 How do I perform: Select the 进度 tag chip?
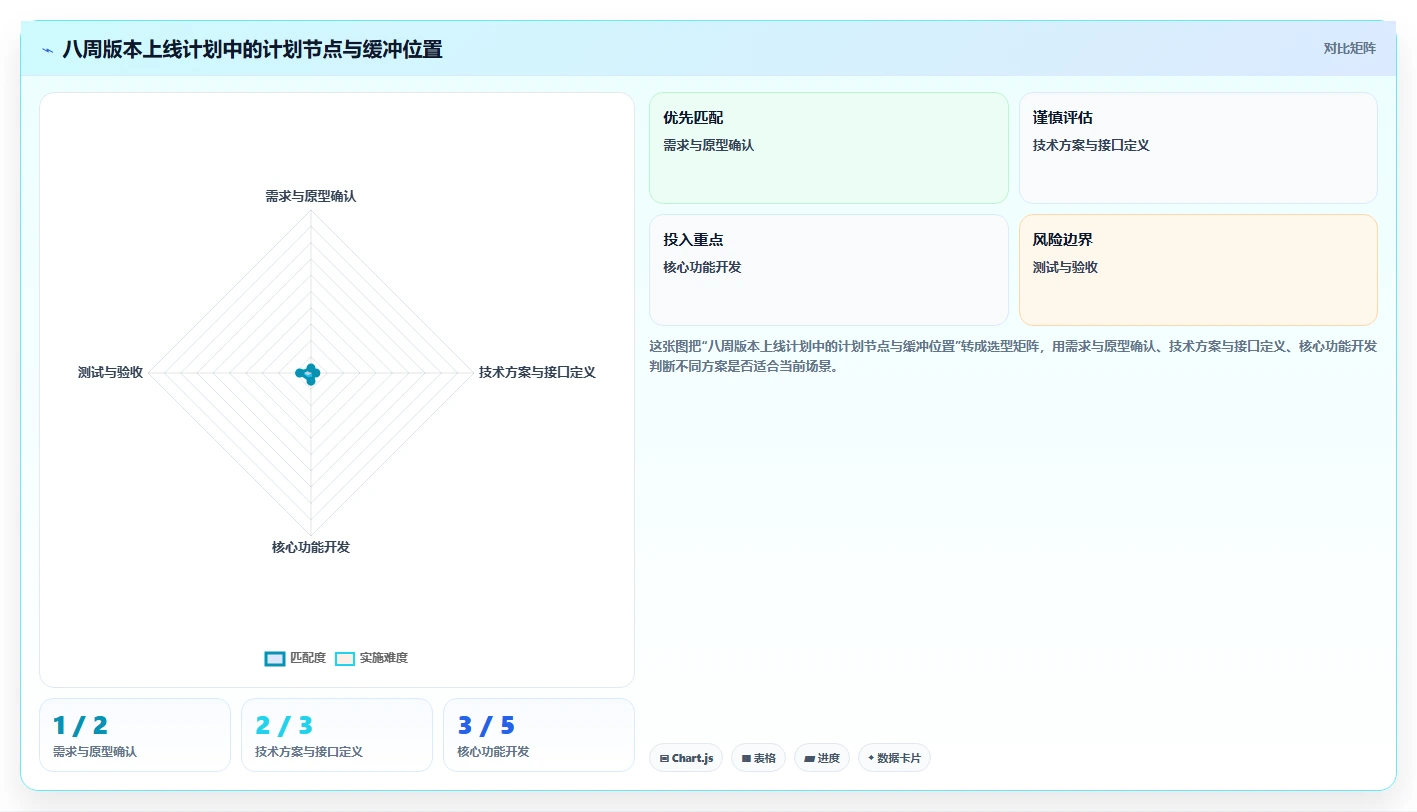[x=822, y=758]
